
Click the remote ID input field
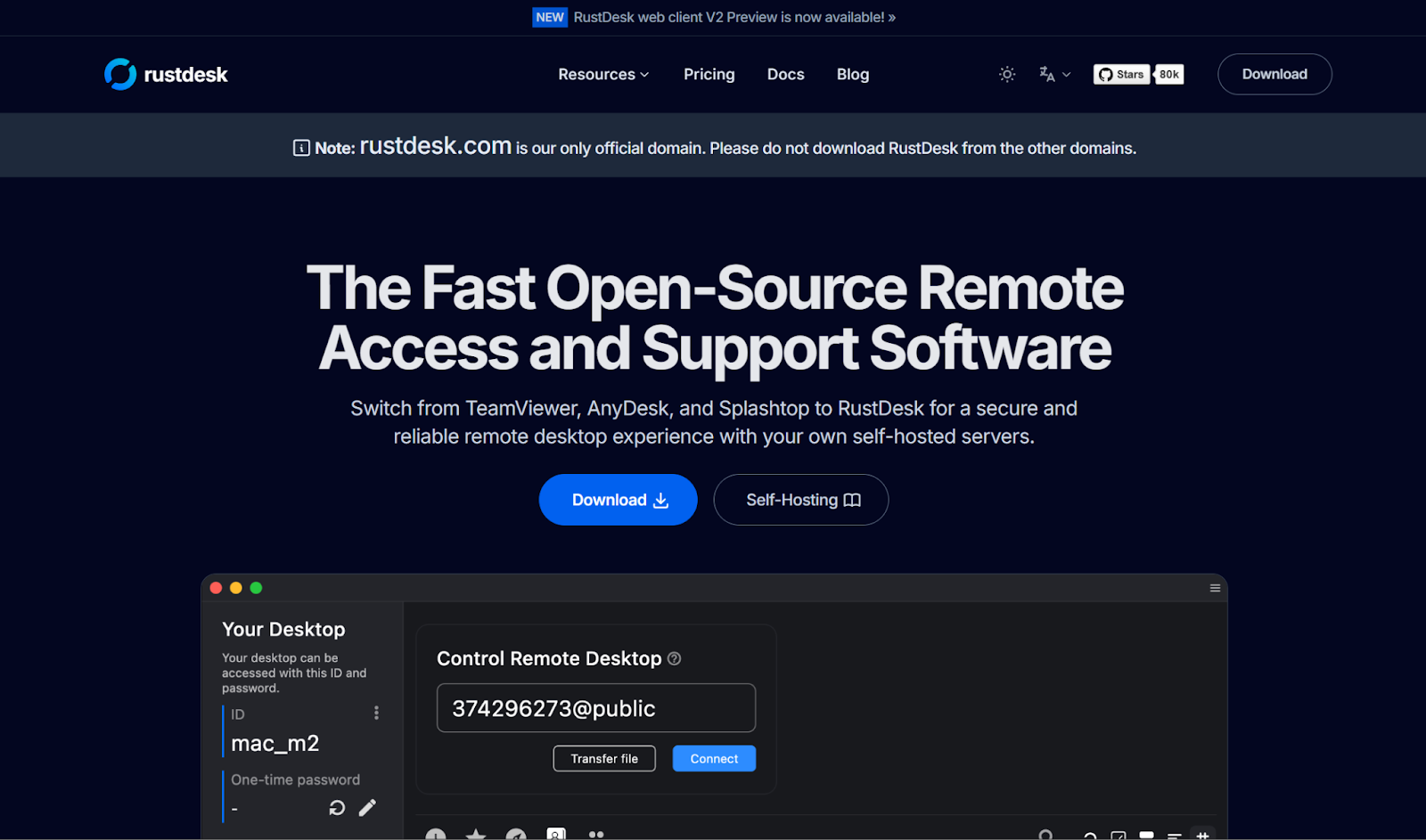(595, 707)
